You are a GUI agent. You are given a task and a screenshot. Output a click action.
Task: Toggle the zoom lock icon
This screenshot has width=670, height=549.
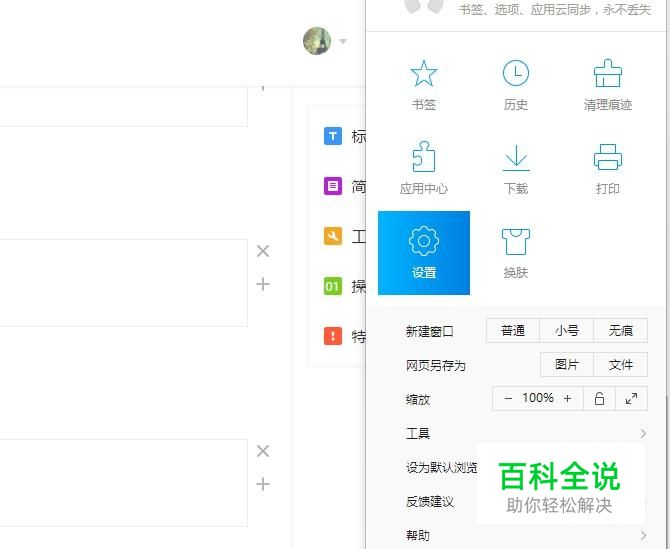tap(599, 399)
